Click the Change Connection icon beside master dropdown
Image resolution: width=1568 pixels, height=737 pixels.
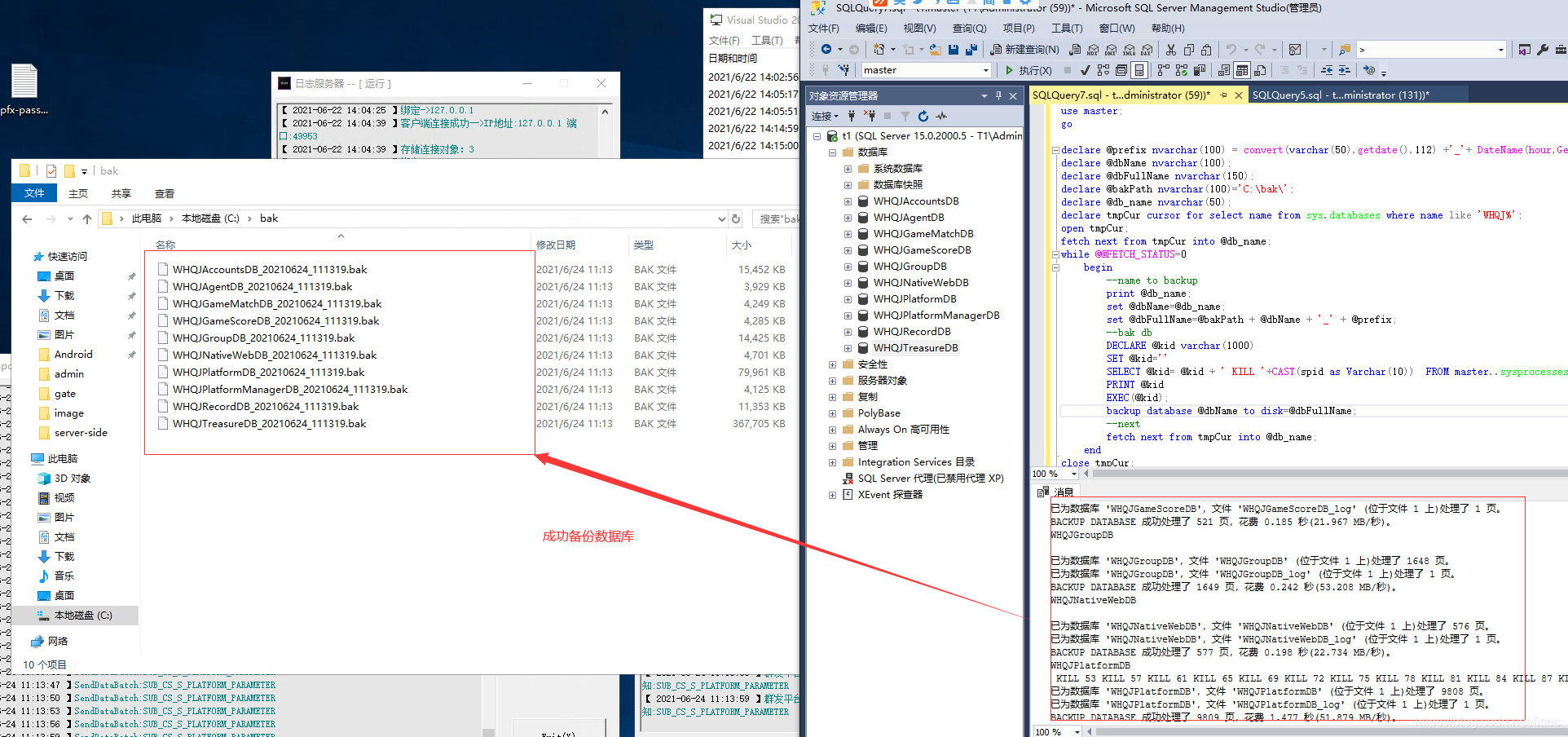tap(843, 70)
